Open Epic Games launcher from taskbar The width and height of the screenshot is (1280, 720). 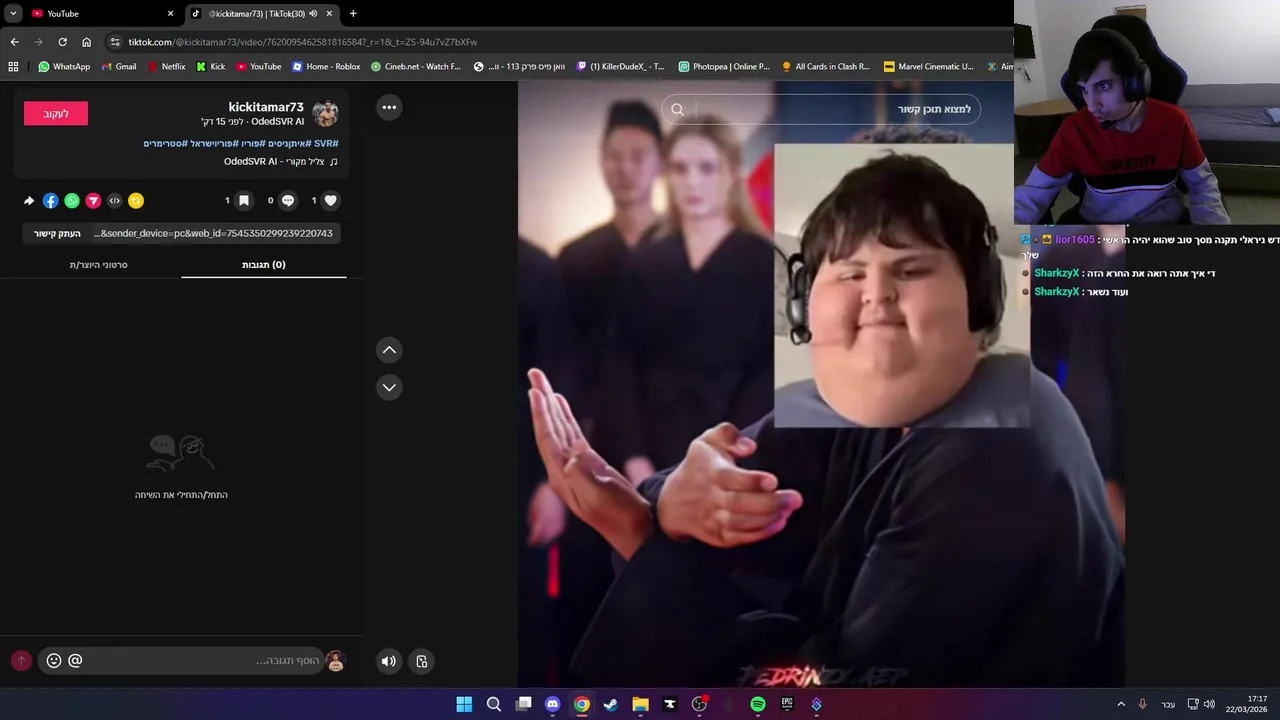787,704
